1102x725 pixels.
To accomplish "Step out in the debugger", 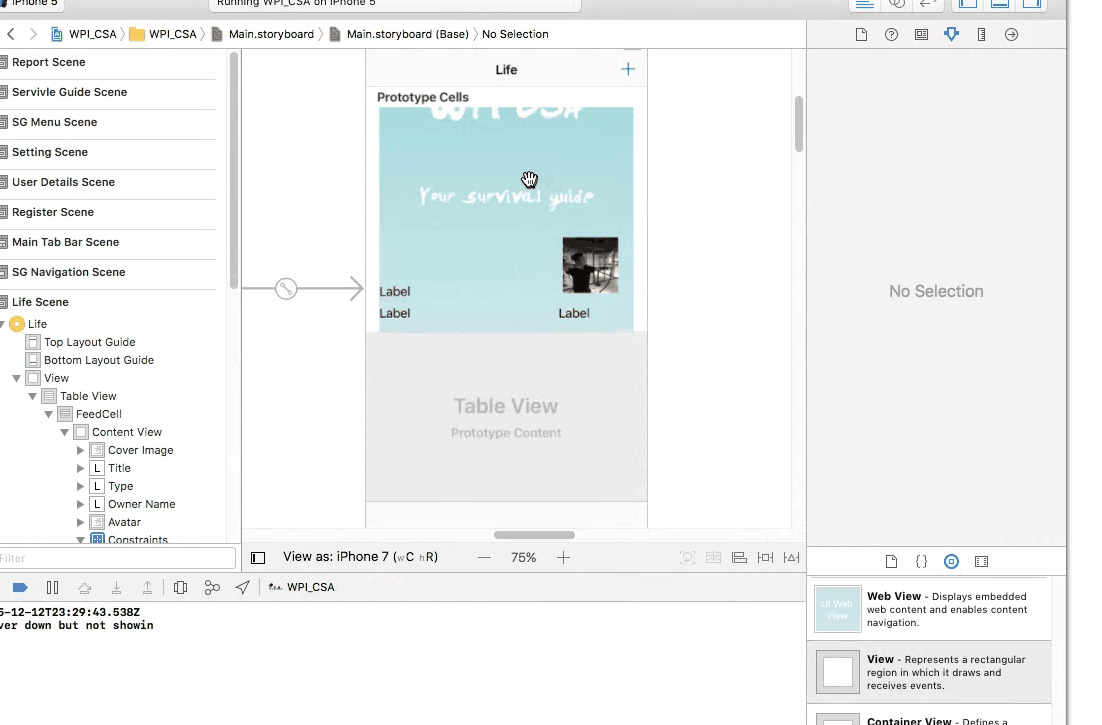I will [148, 587].
